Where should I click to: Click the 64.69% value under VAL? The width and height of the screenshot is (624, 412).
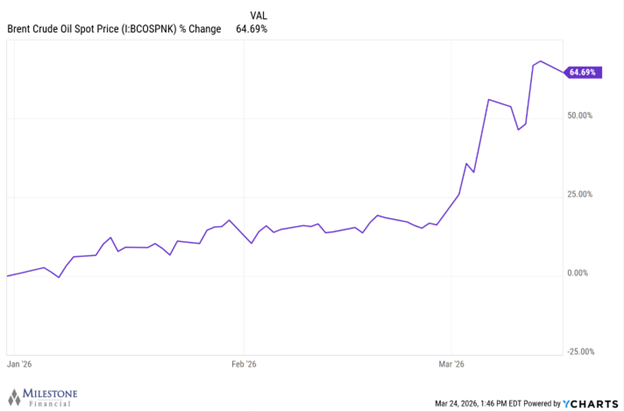[251, 28]
